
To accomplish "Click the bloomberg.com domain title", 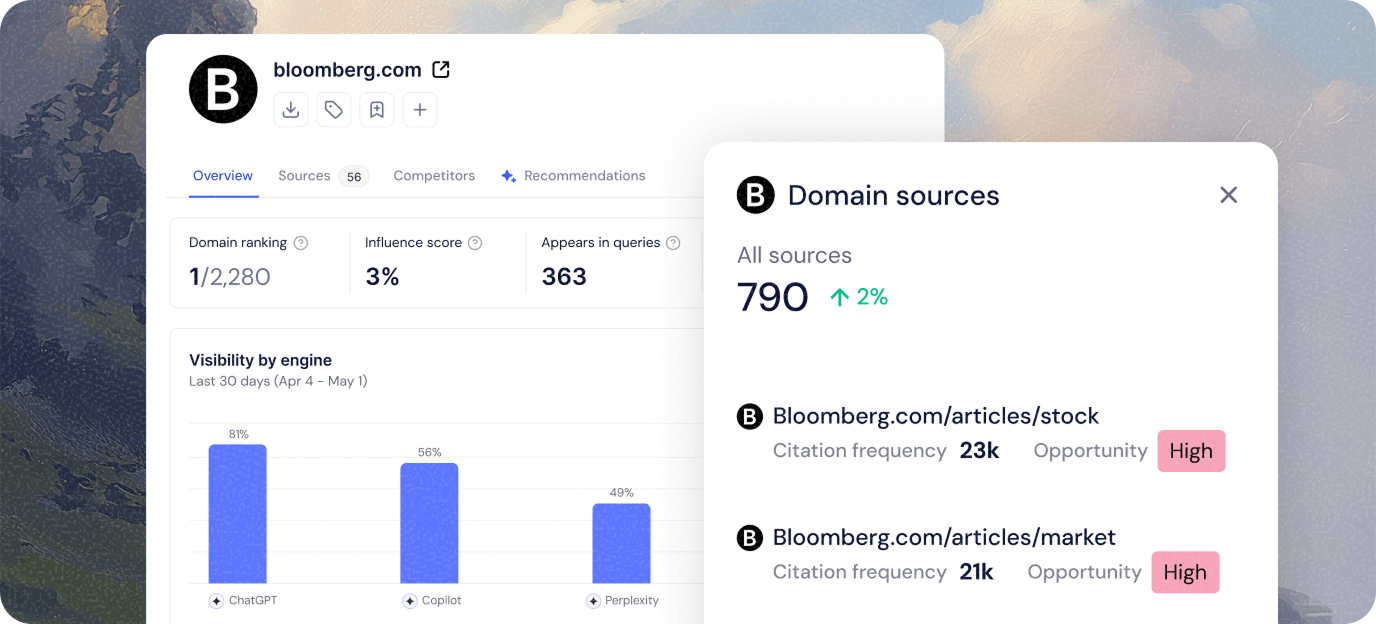I will (347, 70).
